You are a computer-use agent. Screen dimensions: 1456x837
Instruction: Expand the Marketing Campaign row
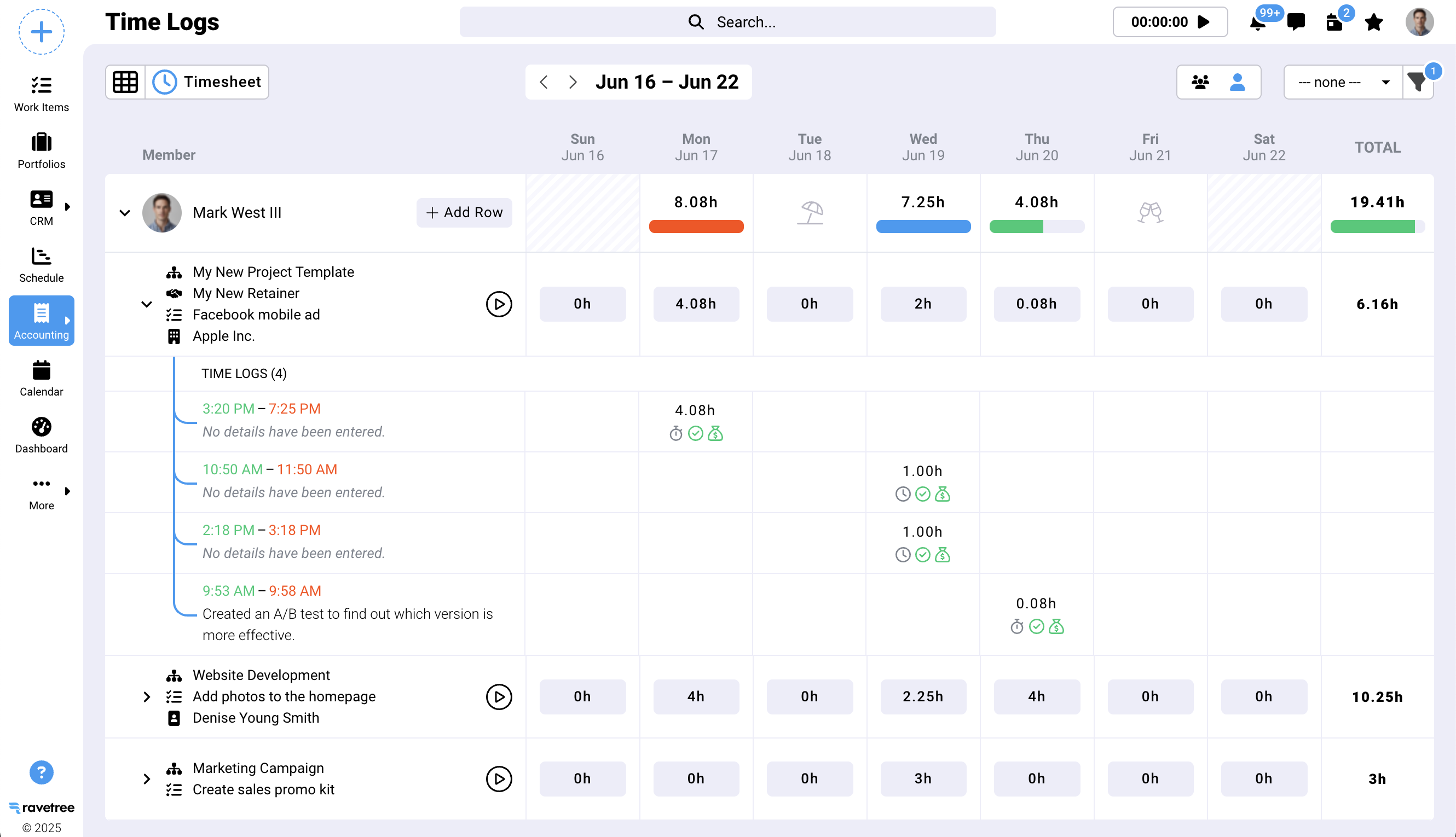click(147, 779)
